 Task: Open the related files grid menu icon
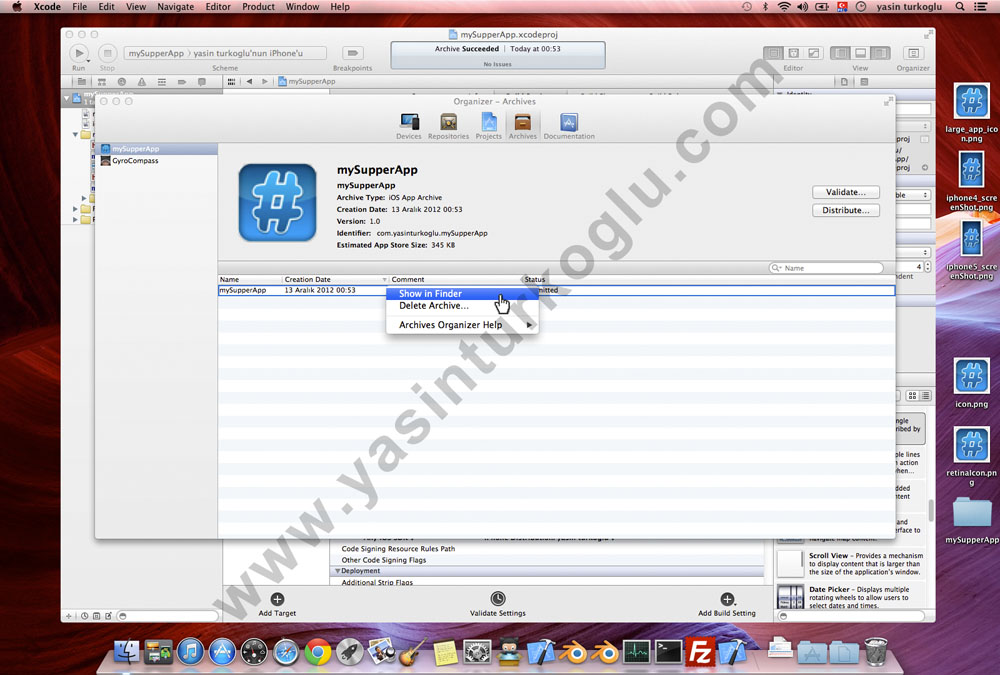pos(232,82)
